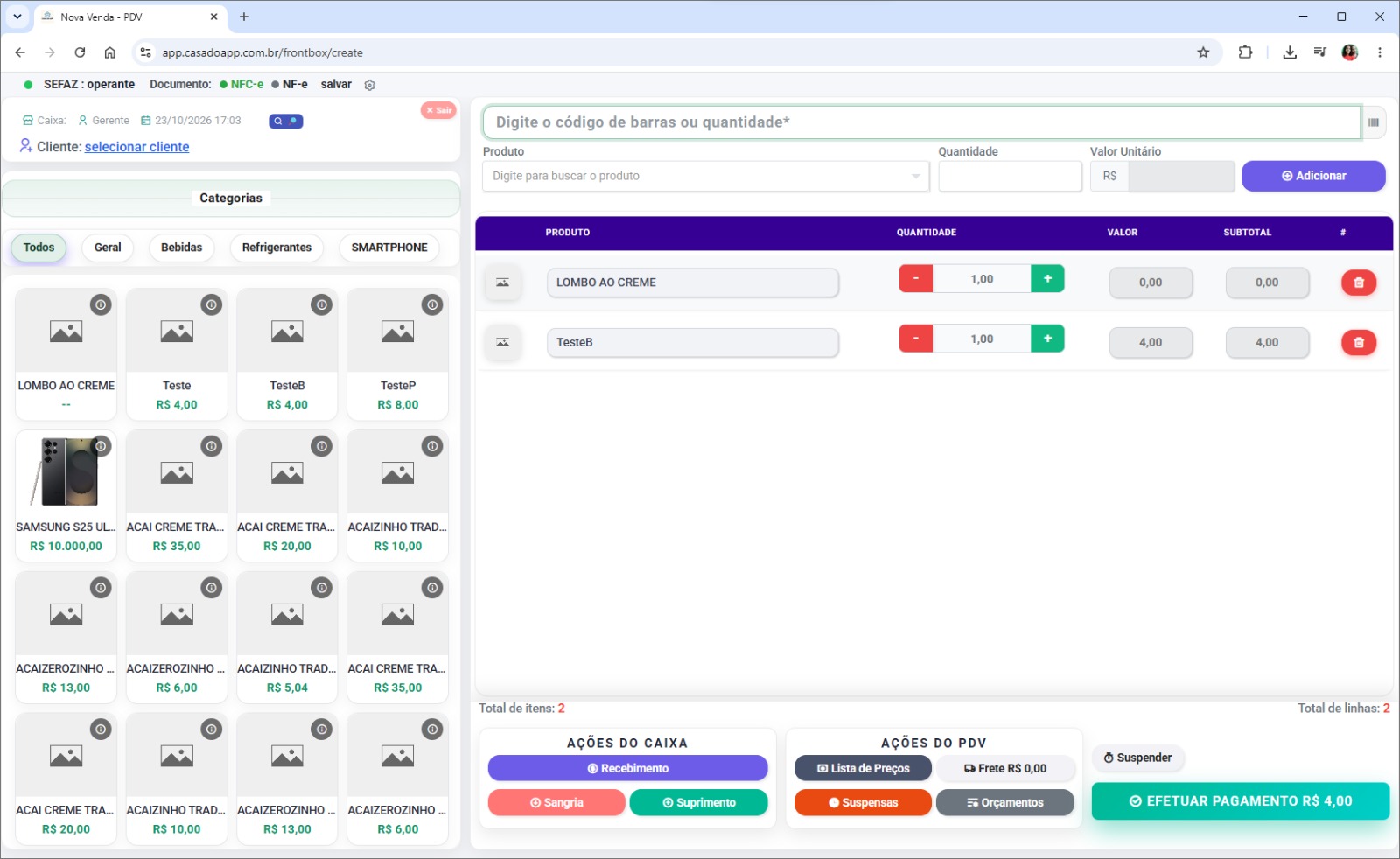Open the Lista de Preços button
The height and width of the screenshot is (859, 1400).
tap(863, 768)
